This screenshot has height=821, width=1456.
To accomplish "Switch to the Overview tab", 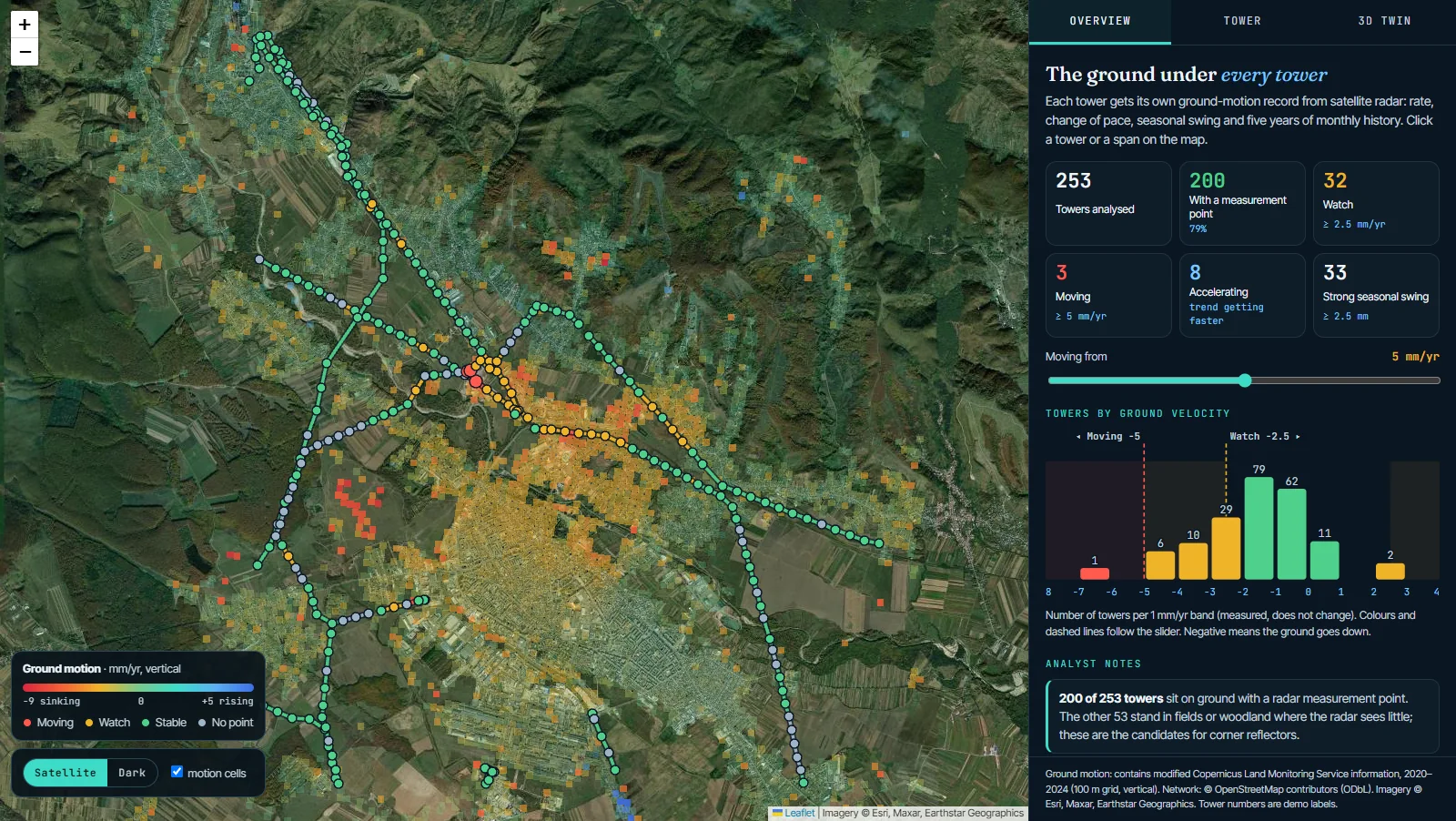I will [1100, 21].
